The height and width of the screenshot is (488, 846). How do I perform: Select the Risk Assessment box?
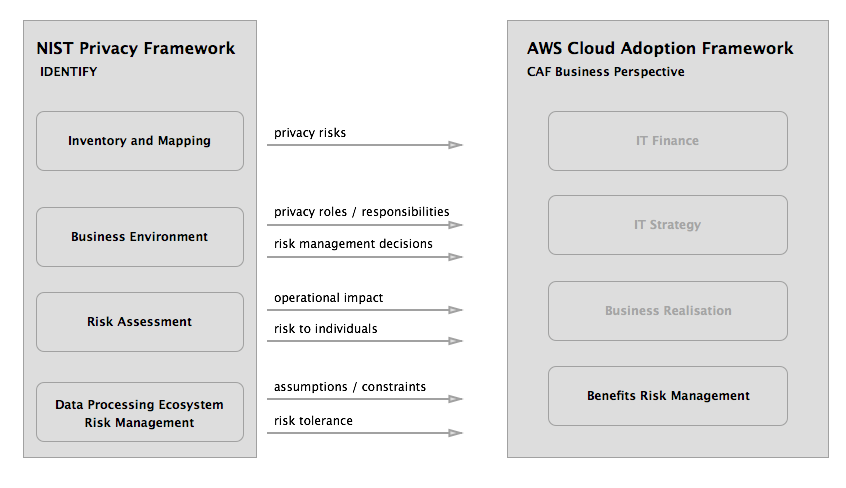[140, 322]
